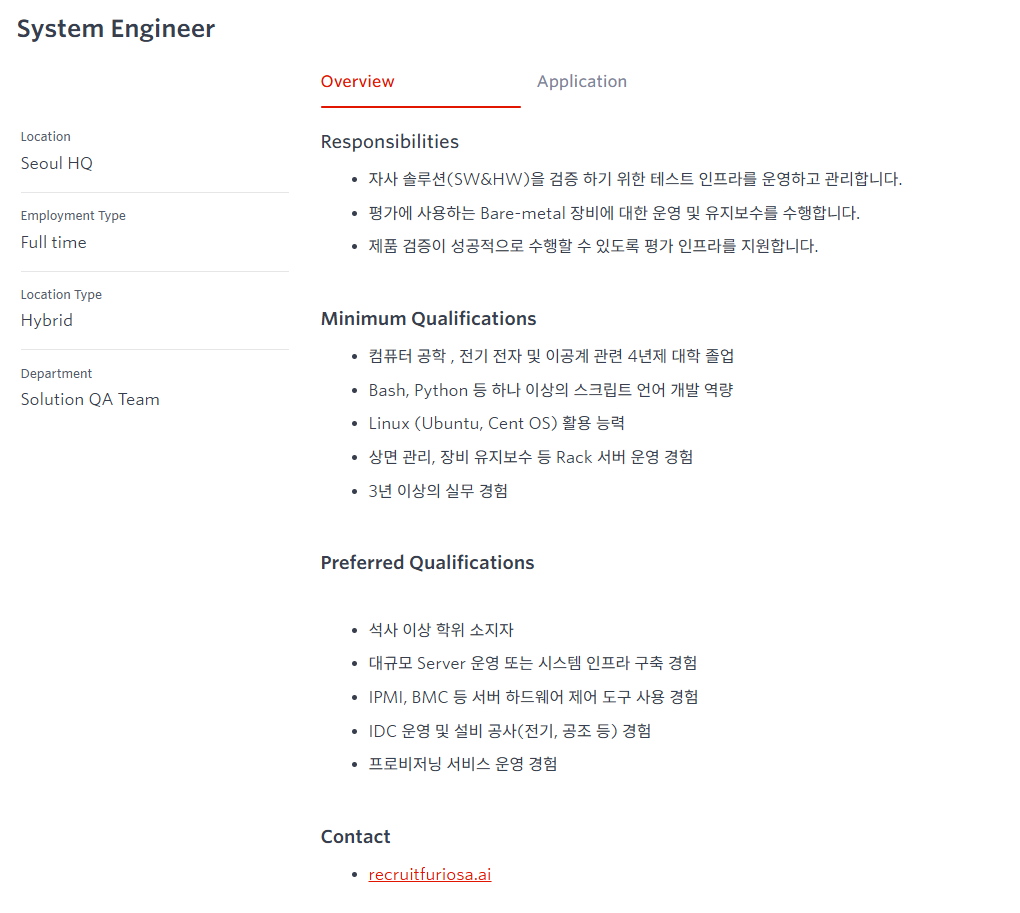Screen dimensions: 1020x913
Task: Click the Responsibilities heading
Action: (x=390, y=142)
